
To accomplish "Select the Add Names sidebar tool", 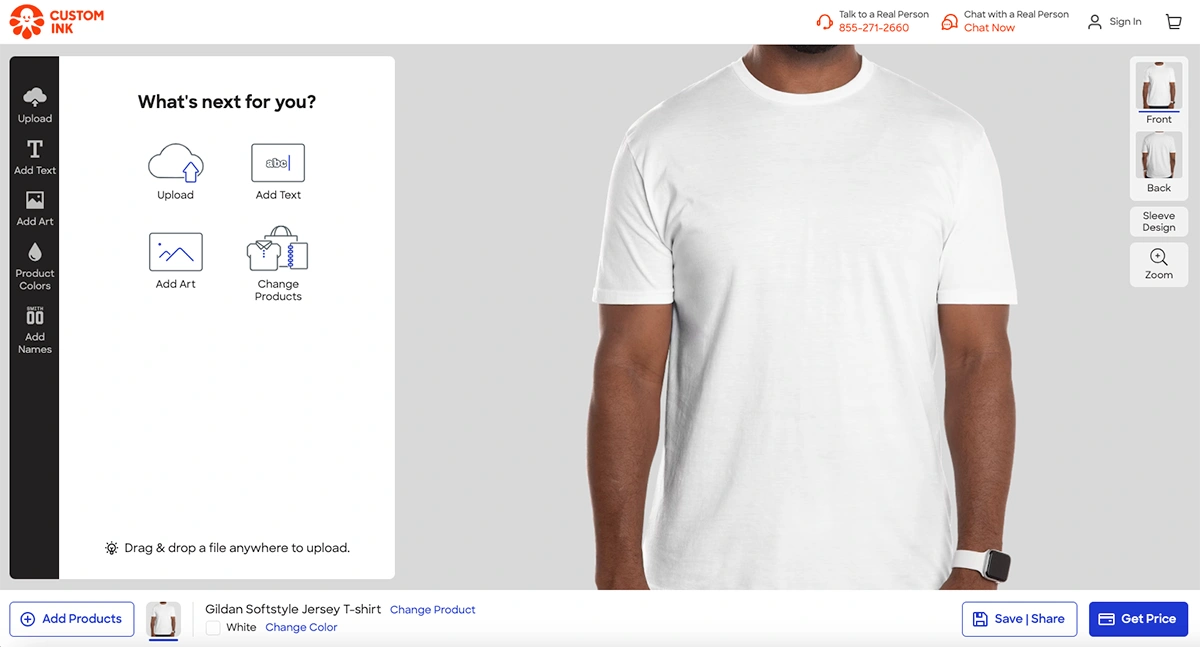I will tap(34, 329).
